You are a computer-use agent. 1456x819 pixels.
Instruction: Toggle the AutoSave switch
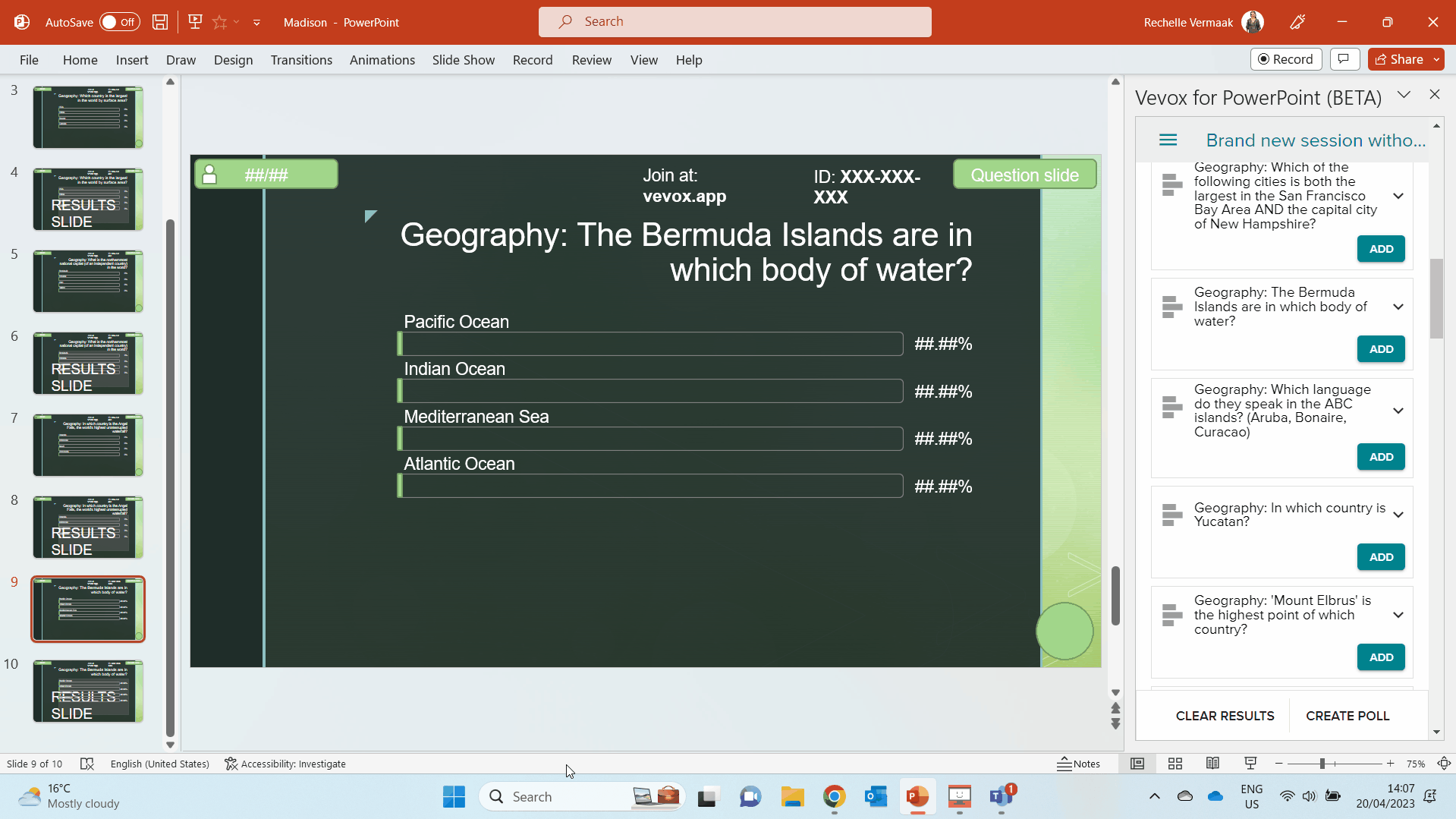point(119,22)
